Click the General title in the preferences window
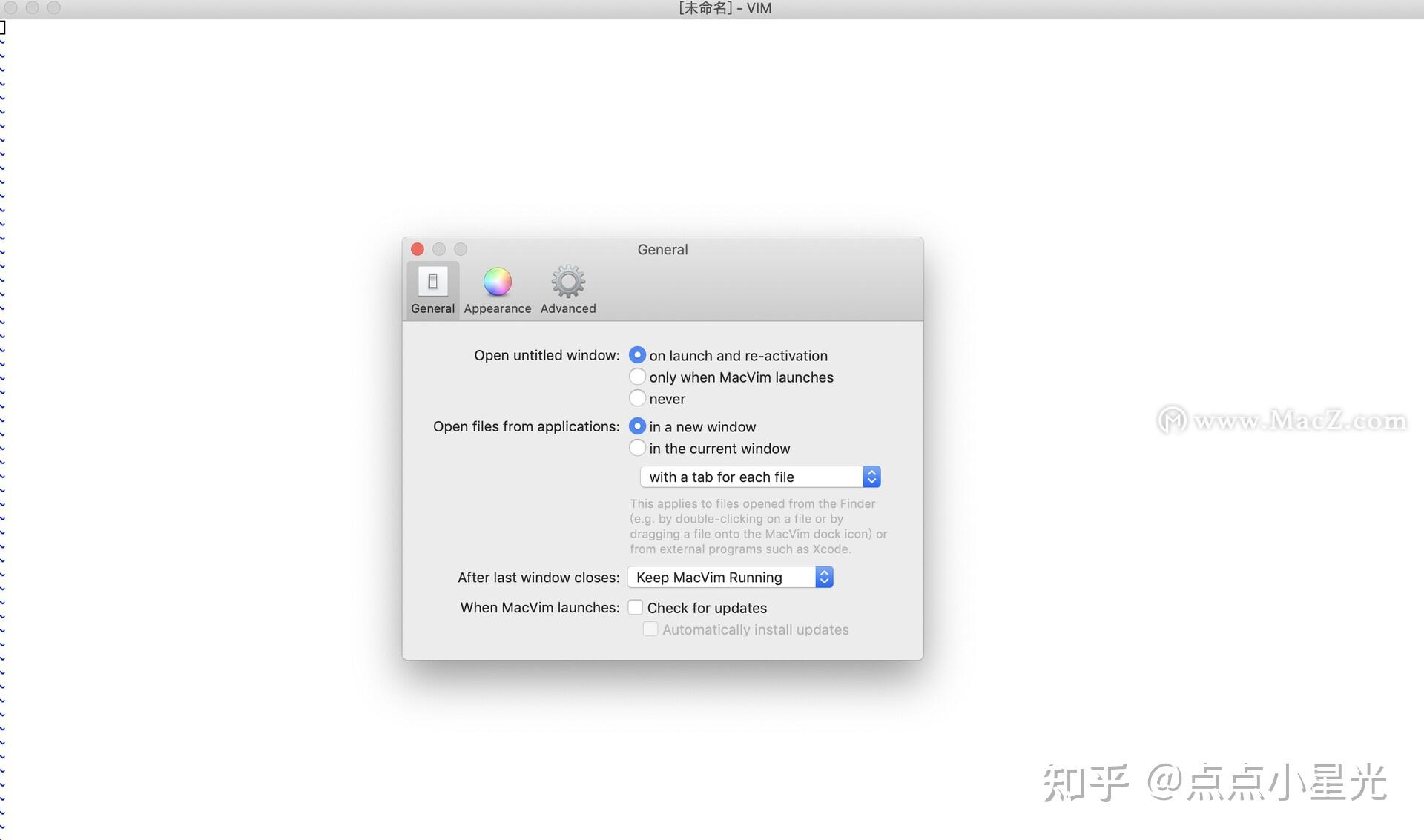Screen dimensions: 1424x840 tap(662, 249)
